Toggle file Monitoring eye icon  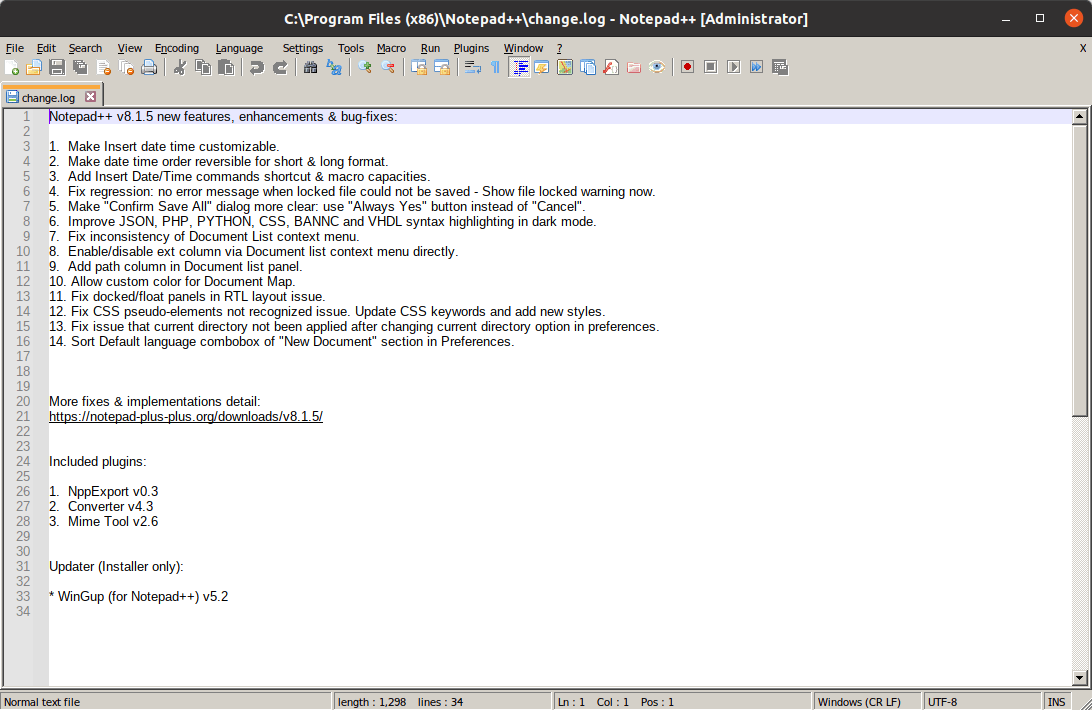[x=657, y=68]
